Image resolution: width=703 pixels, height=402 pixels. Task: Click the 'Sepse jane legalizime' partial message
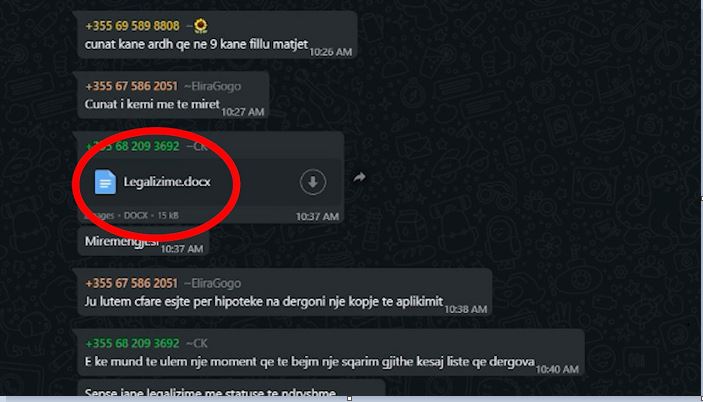pos(210,393)
